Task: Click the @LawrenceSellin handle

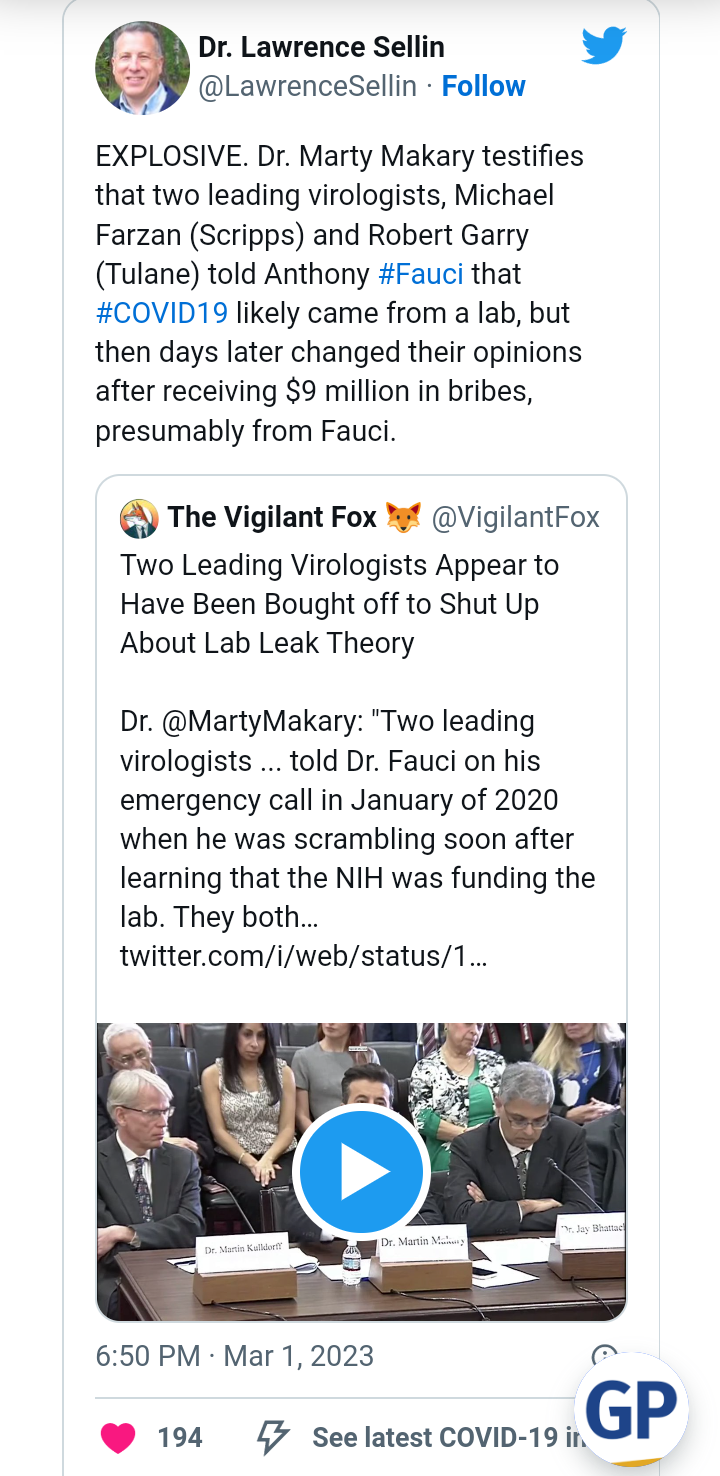Action: (x=307, y=87)
